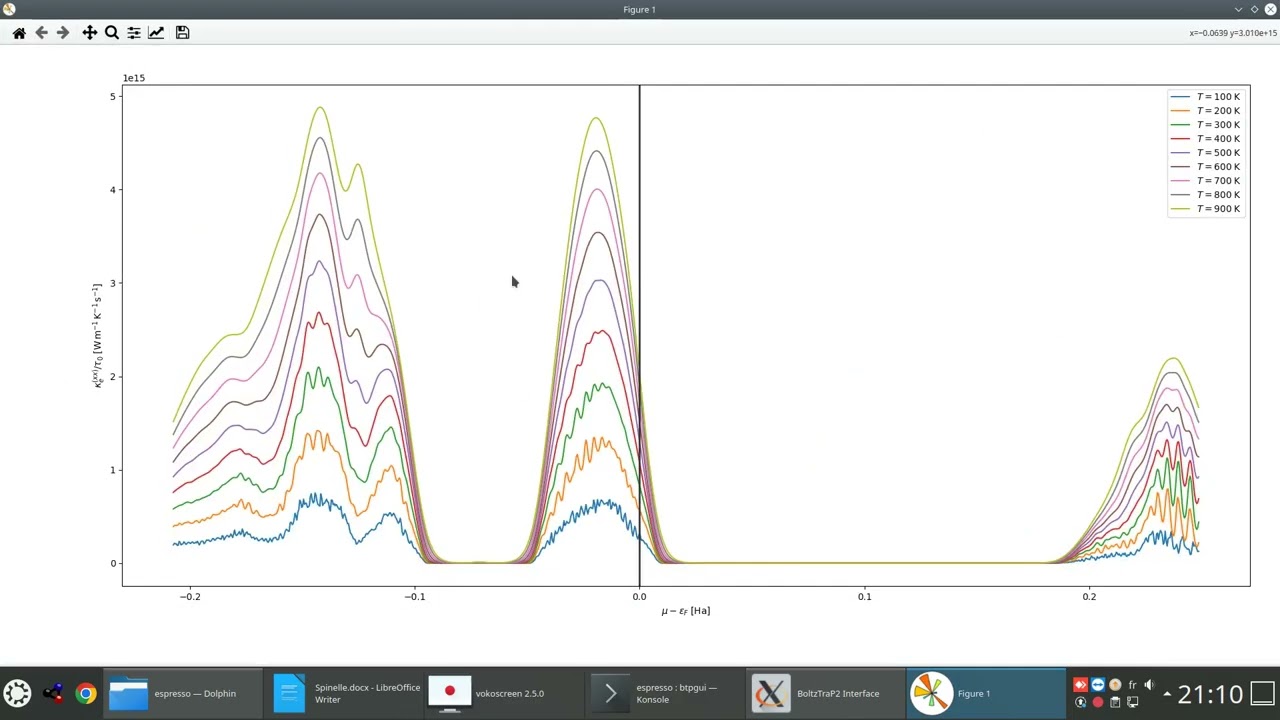Open the display/network tray icon

pyautogui.click(x=1132, y=702)
